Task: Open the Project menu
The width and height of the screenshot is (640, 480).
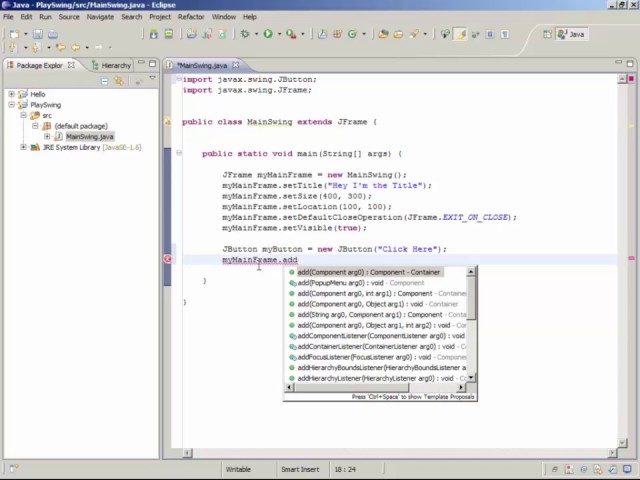Action: [160, 17]
